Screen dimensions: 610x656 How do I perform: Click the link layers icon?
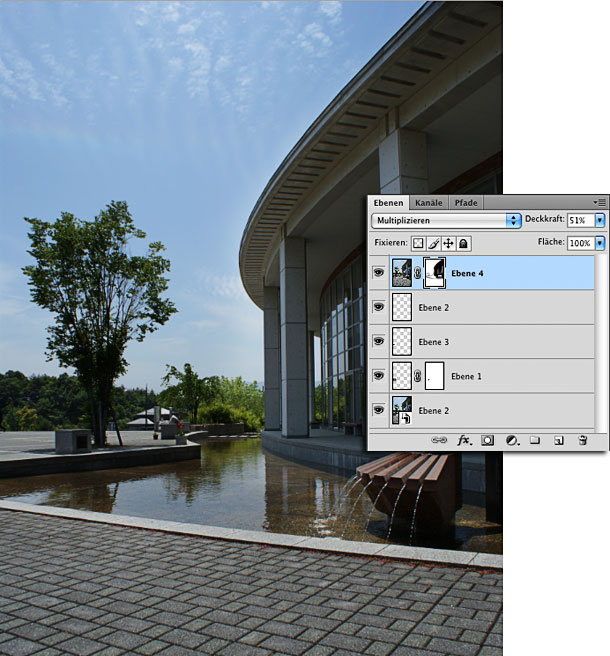coord(439,440)
